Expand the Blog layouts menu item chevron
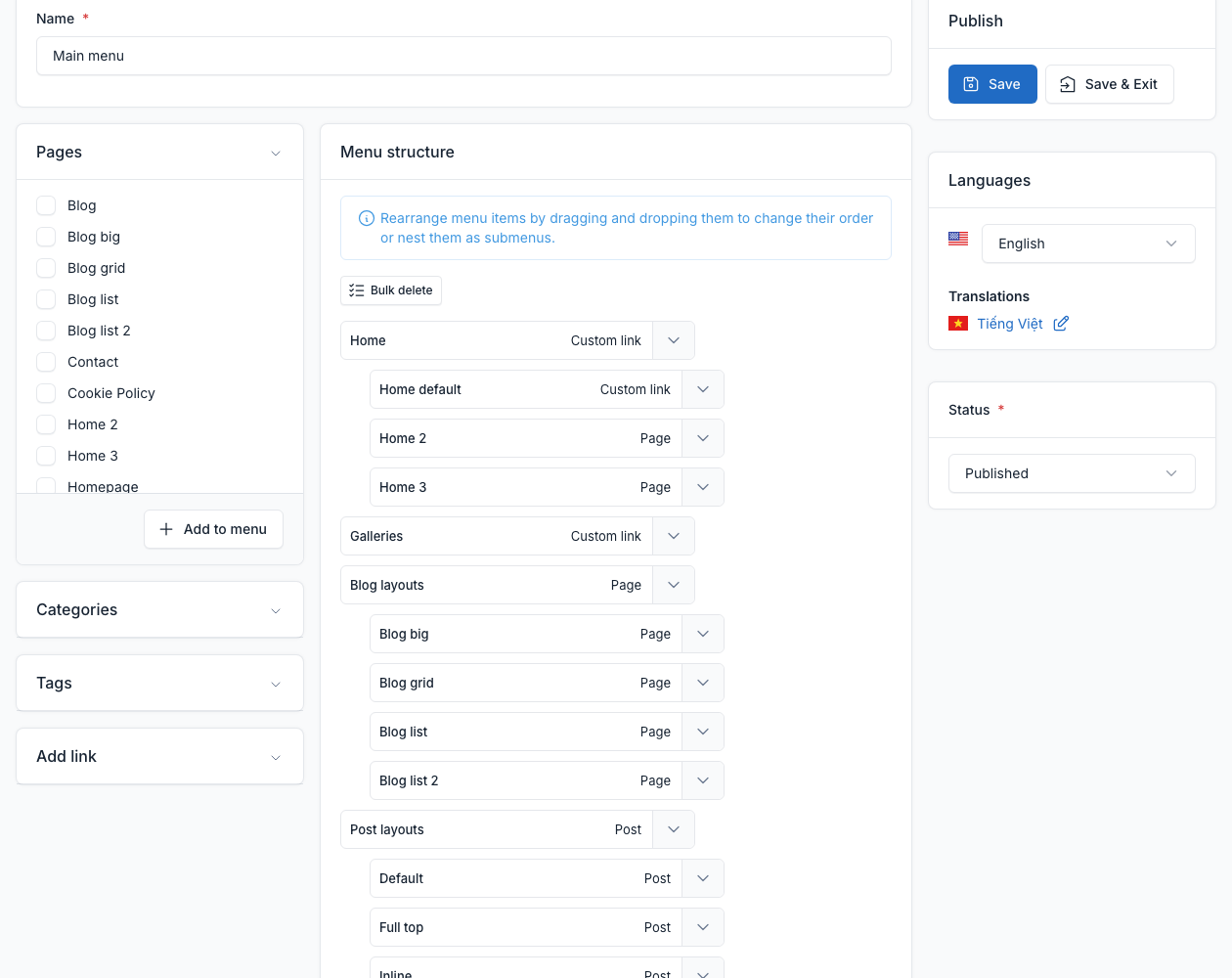This screenshot has height=978, width=1232. pos(674,585)
